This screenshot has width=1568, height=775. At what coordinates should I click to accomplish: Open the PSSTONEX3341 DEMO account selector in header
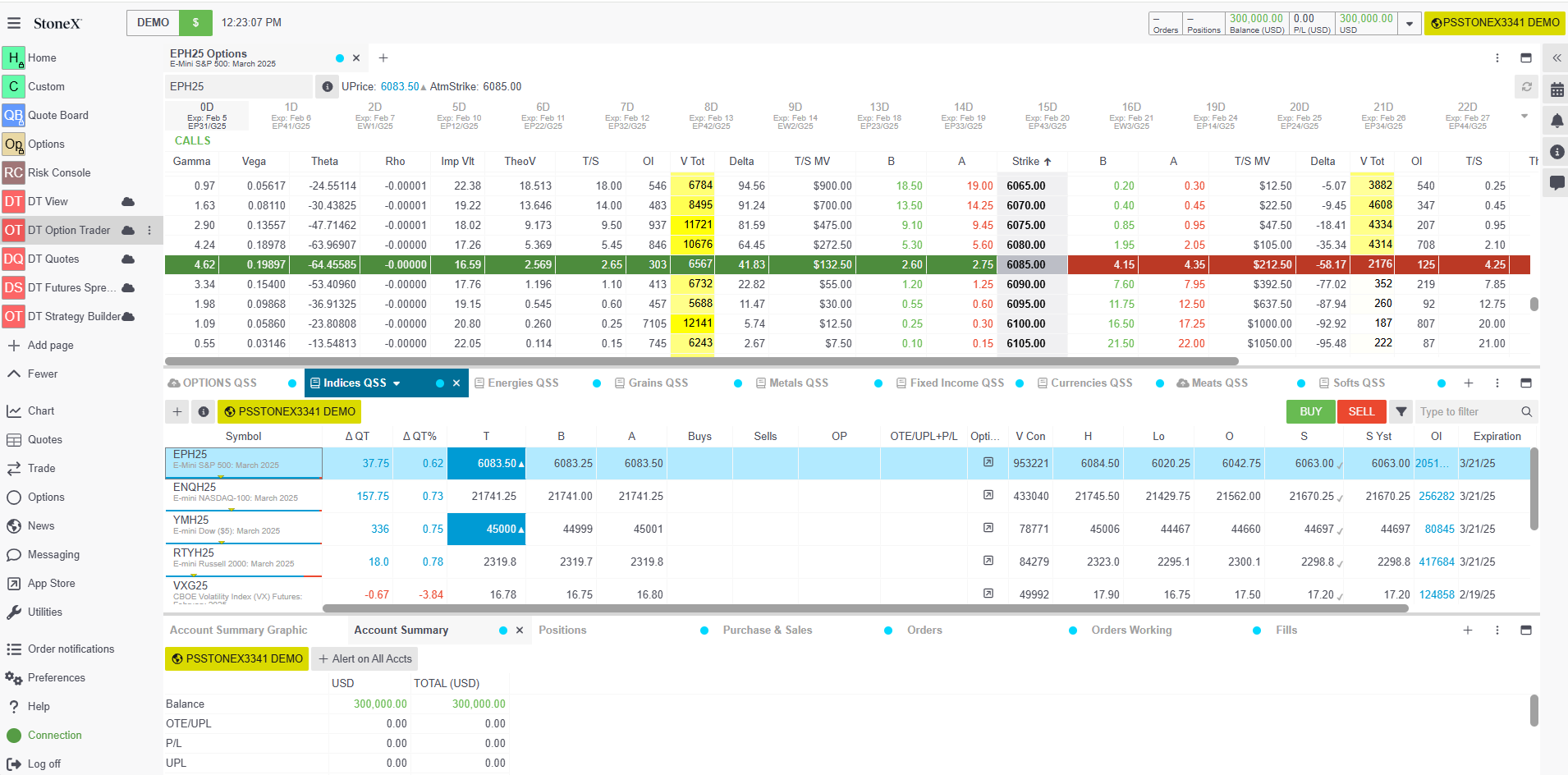[x=1495, y=23]
